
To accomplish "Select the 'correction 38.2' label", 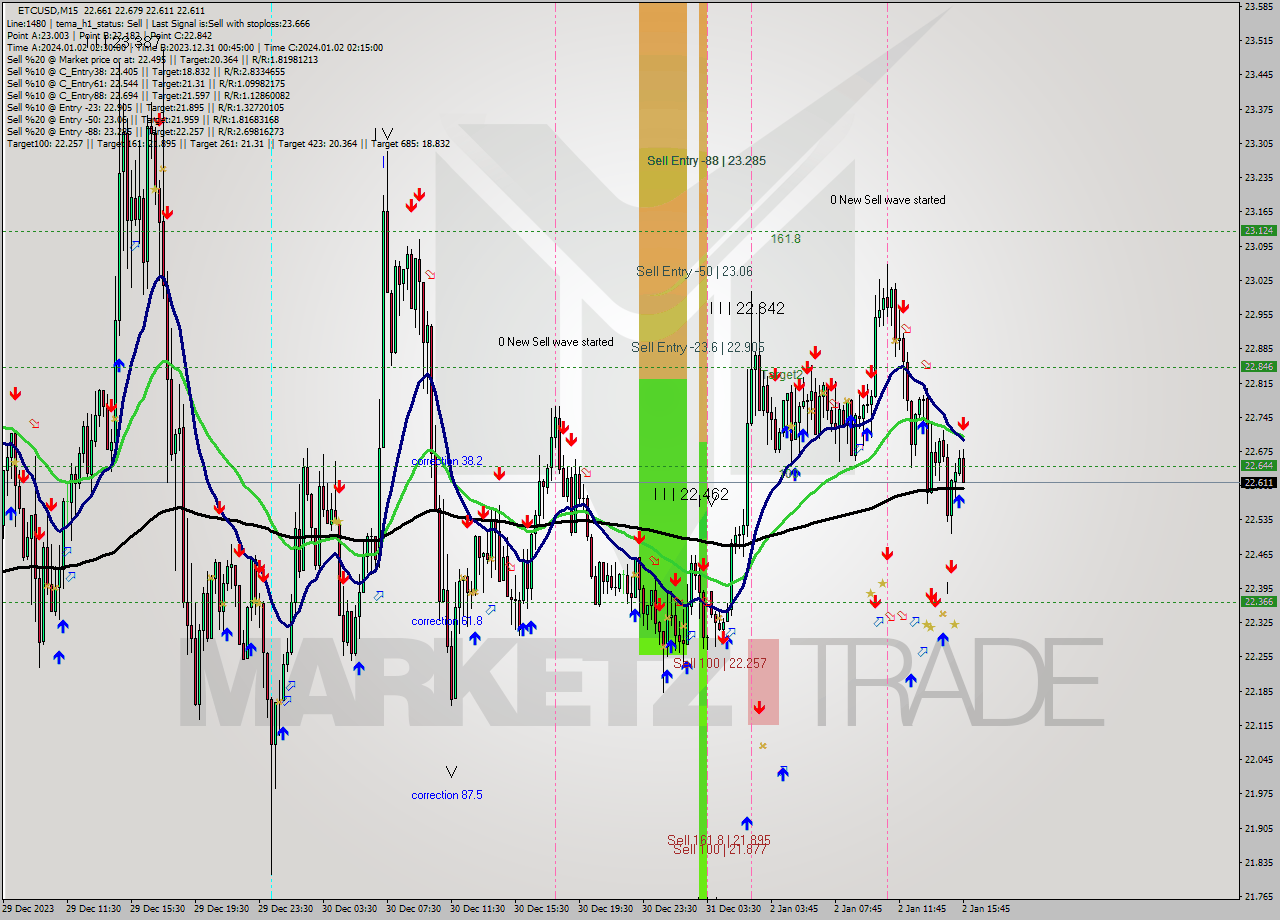I will (447, 461).
